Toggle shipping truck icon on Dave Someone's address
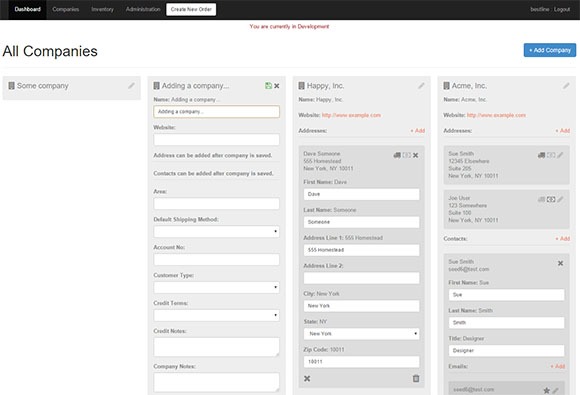Image resolution: width=580 pixels, height=395 pixels. 397,155
